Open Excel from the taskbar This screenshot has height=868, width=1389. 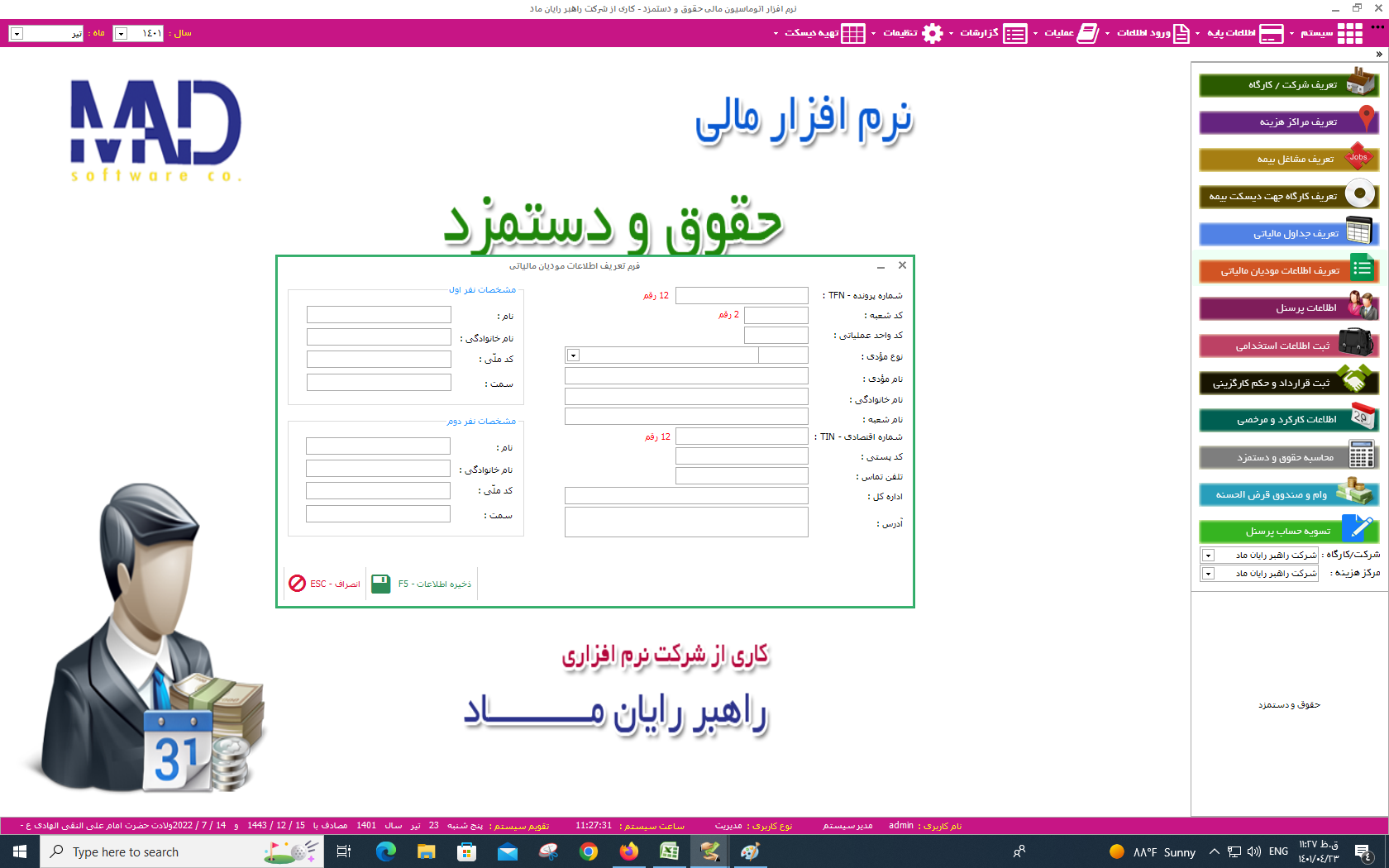(670, 851)
